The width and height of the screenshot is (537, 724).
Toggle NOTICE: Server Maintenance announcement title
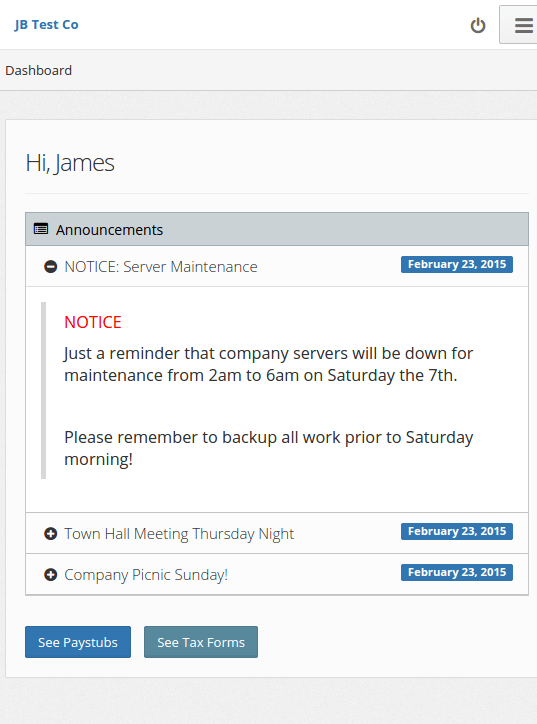[x=161, y=267]
